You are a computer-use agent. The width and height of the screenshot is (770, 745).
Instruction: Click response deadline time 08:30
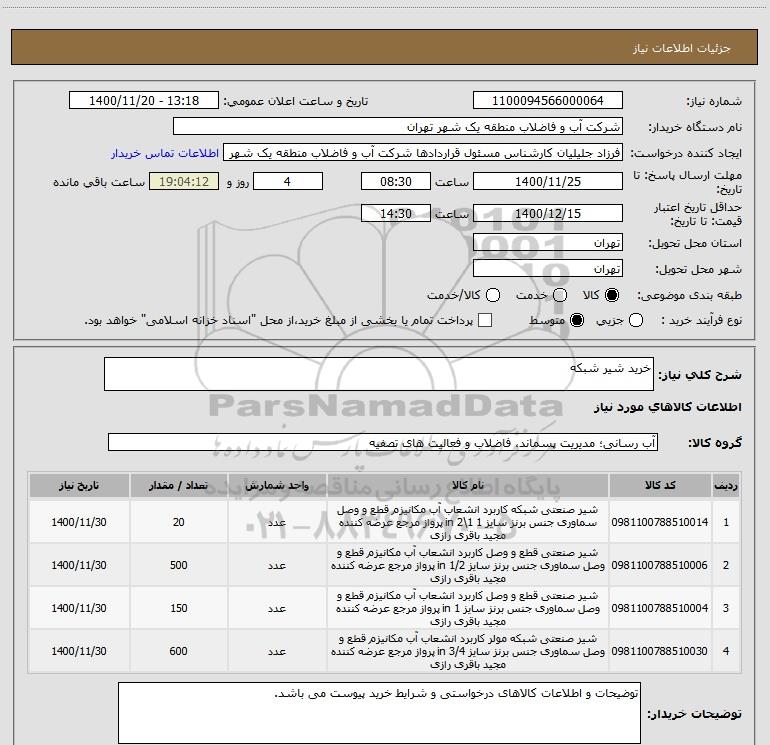[x=396, y=182]
